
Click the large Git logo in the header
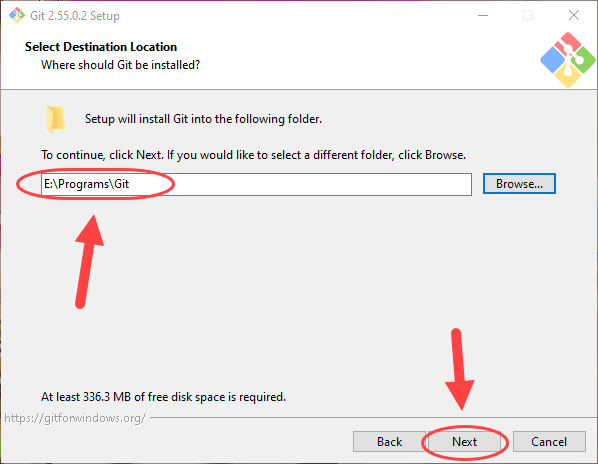coord(567,60)
